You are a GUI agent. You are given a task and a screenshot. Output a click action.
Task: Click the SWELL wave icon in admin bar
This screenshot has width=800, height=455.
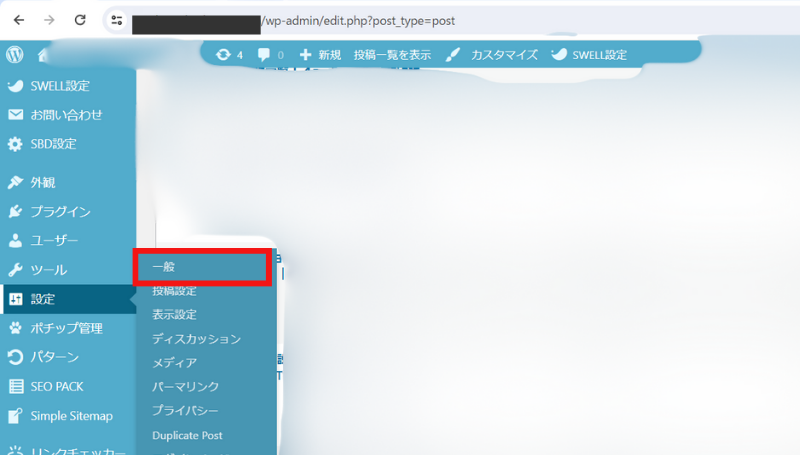click(x=559, y=54)
